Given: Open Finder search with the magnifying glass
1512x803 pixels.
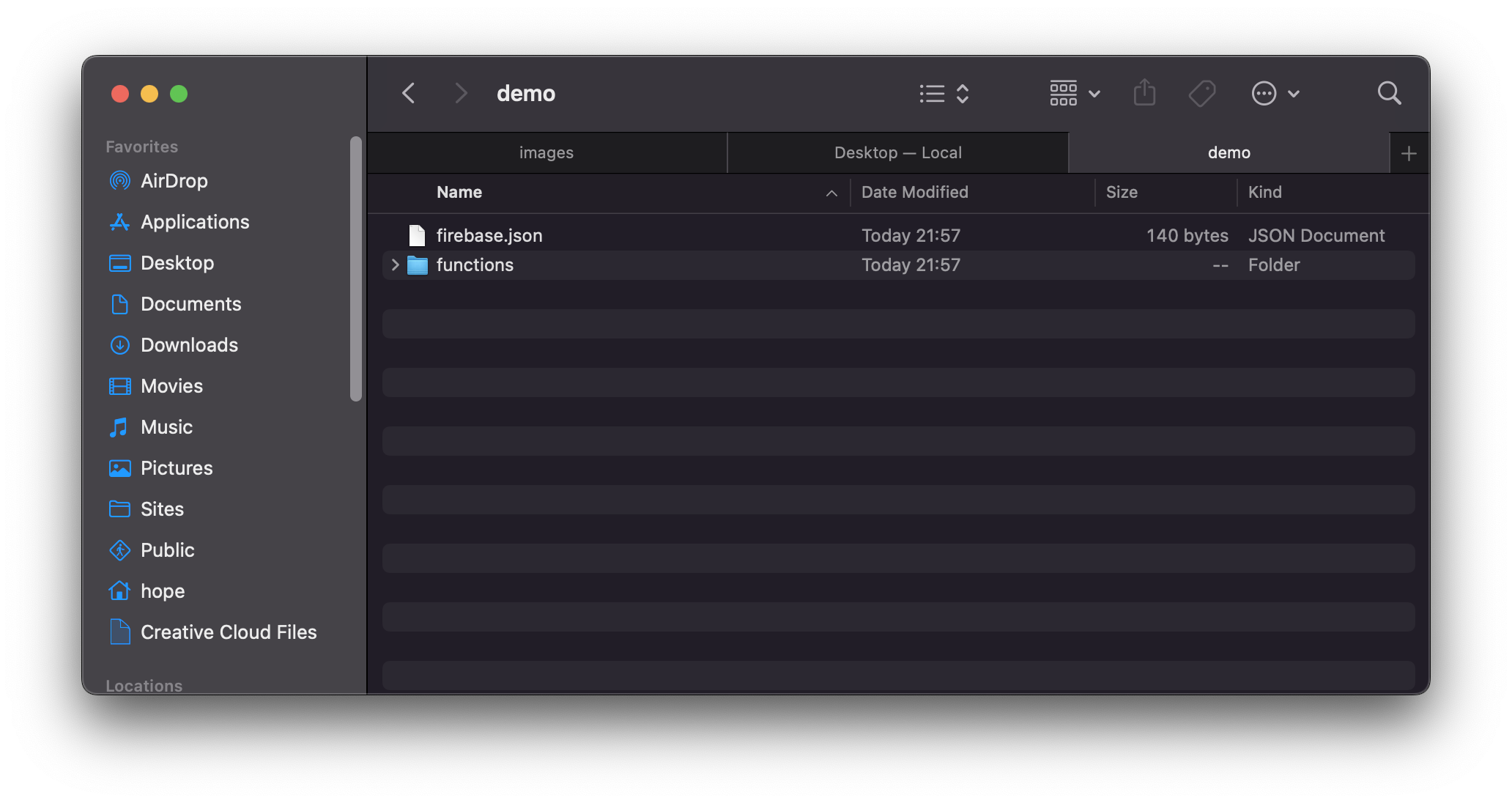Looking at the screenshot, I should pyautogui.click(x=1388, y=93).
